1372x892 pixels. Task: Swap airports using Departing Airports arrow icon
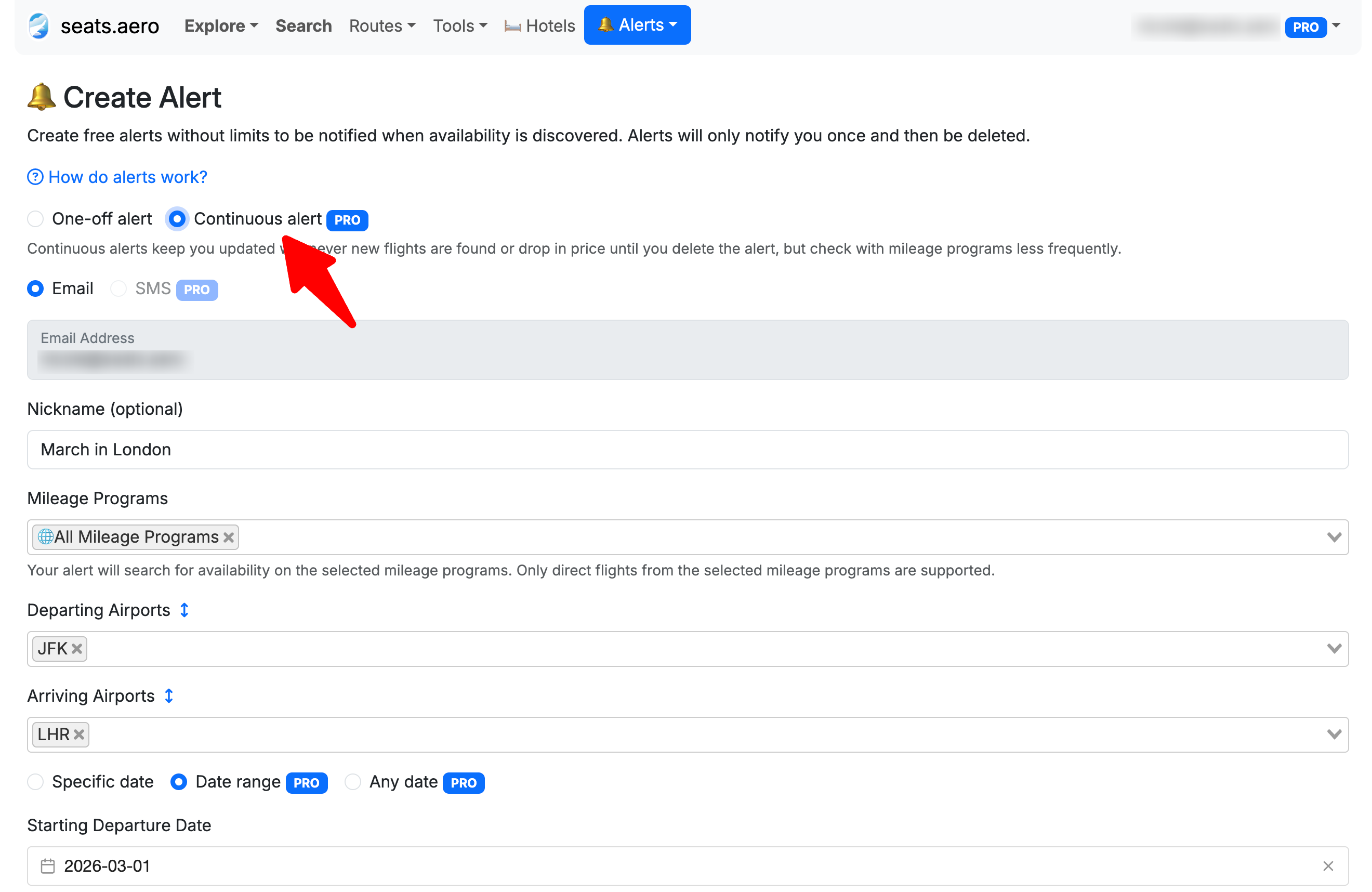point(184,610)
